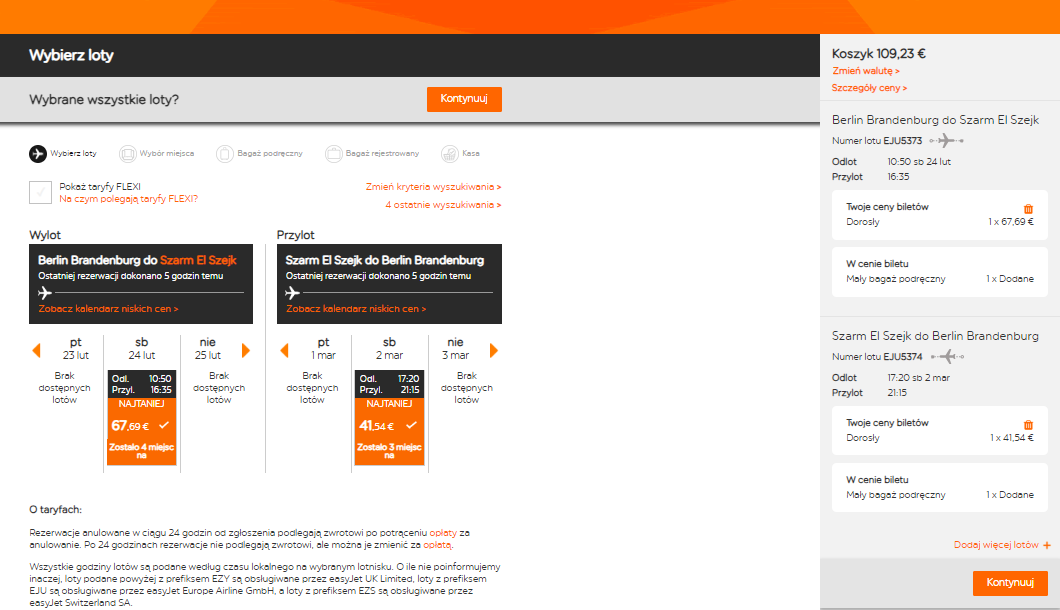Click the orange Kontynuuj button in header bar
Image resolution: width=1060 pixels, height=610 pixels.
[x=464, y=99]
